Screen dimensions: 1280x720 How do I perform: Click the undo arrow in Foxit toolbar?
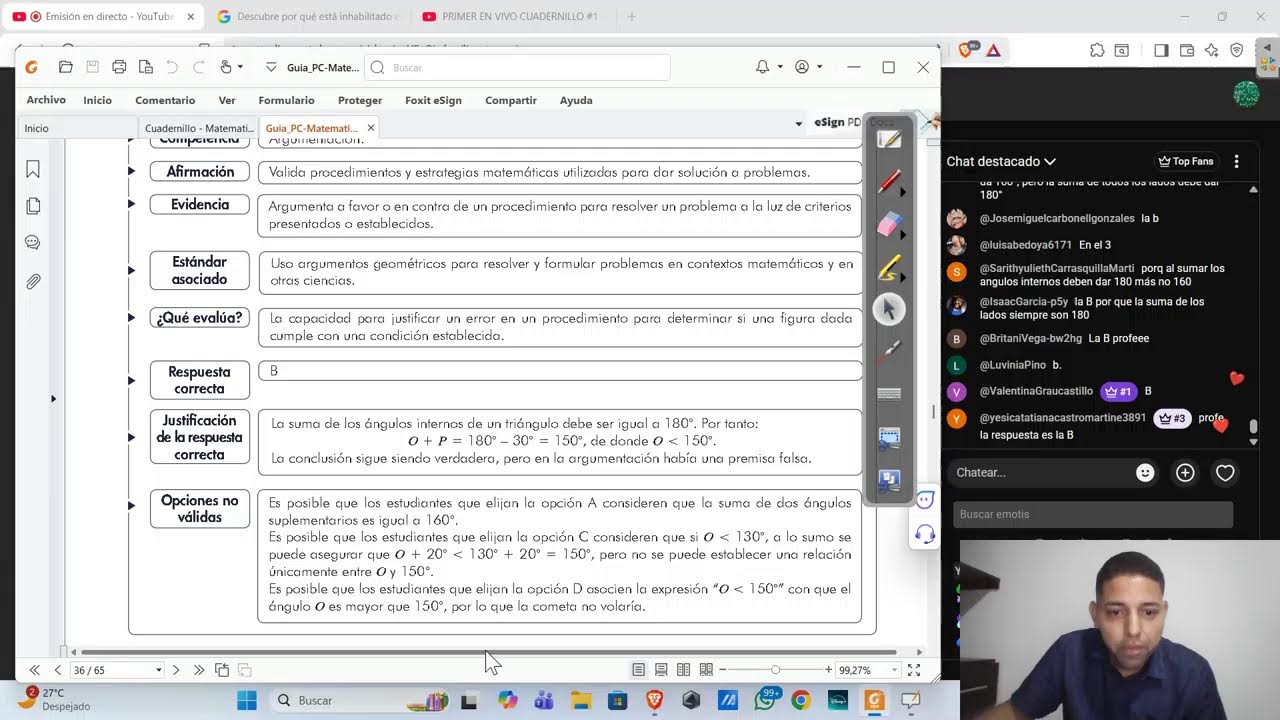172,67
